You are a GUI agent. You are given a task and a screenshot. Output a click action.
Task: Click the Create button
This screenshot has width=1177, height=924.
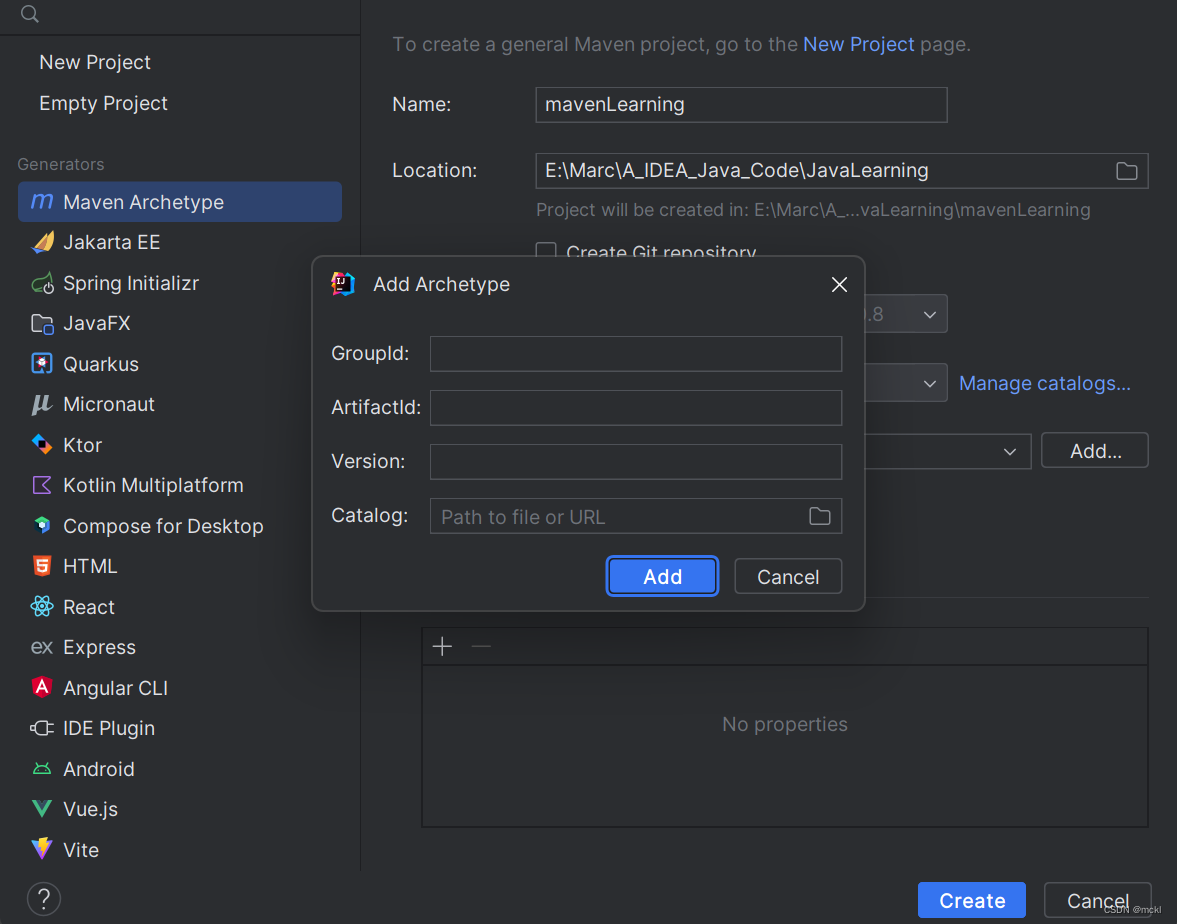click(x=971, y=900)
